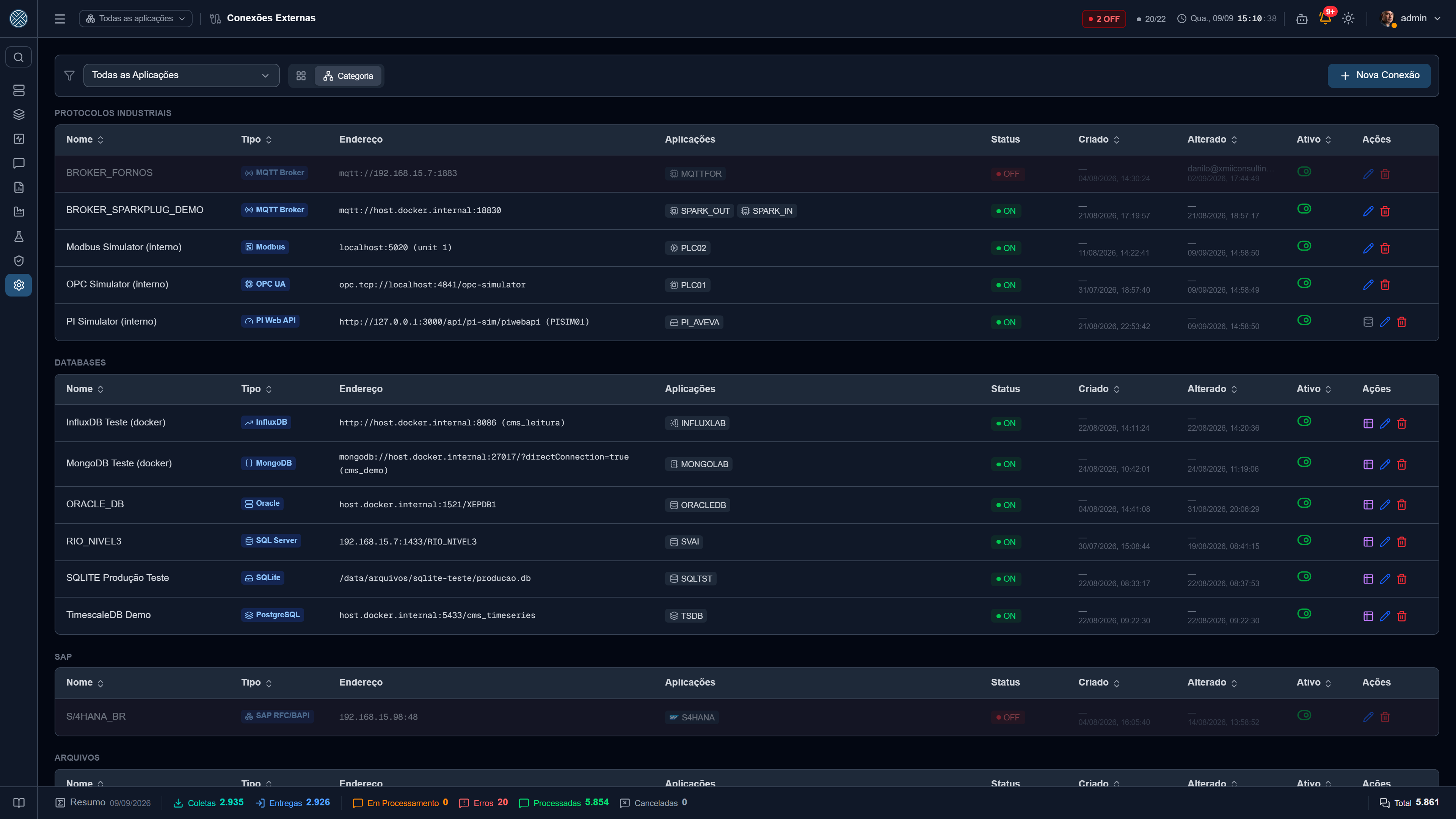1456x819 pixels.
Task: Sort Databases table by Criado
Action: (x=1099, y=389)
